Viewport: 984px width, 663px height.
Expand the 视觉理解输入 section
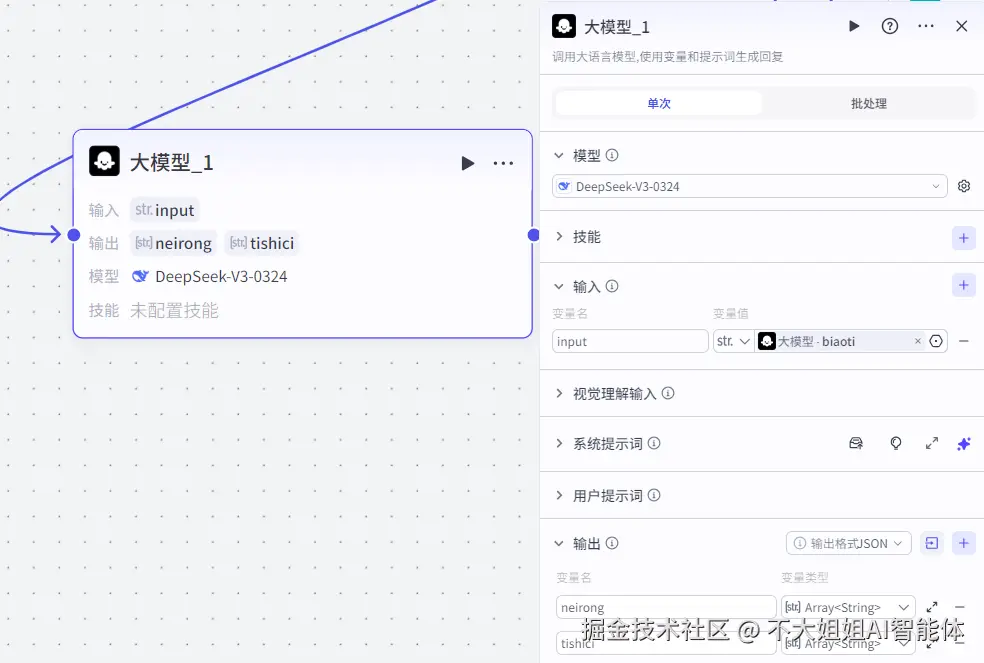[559, 394]
